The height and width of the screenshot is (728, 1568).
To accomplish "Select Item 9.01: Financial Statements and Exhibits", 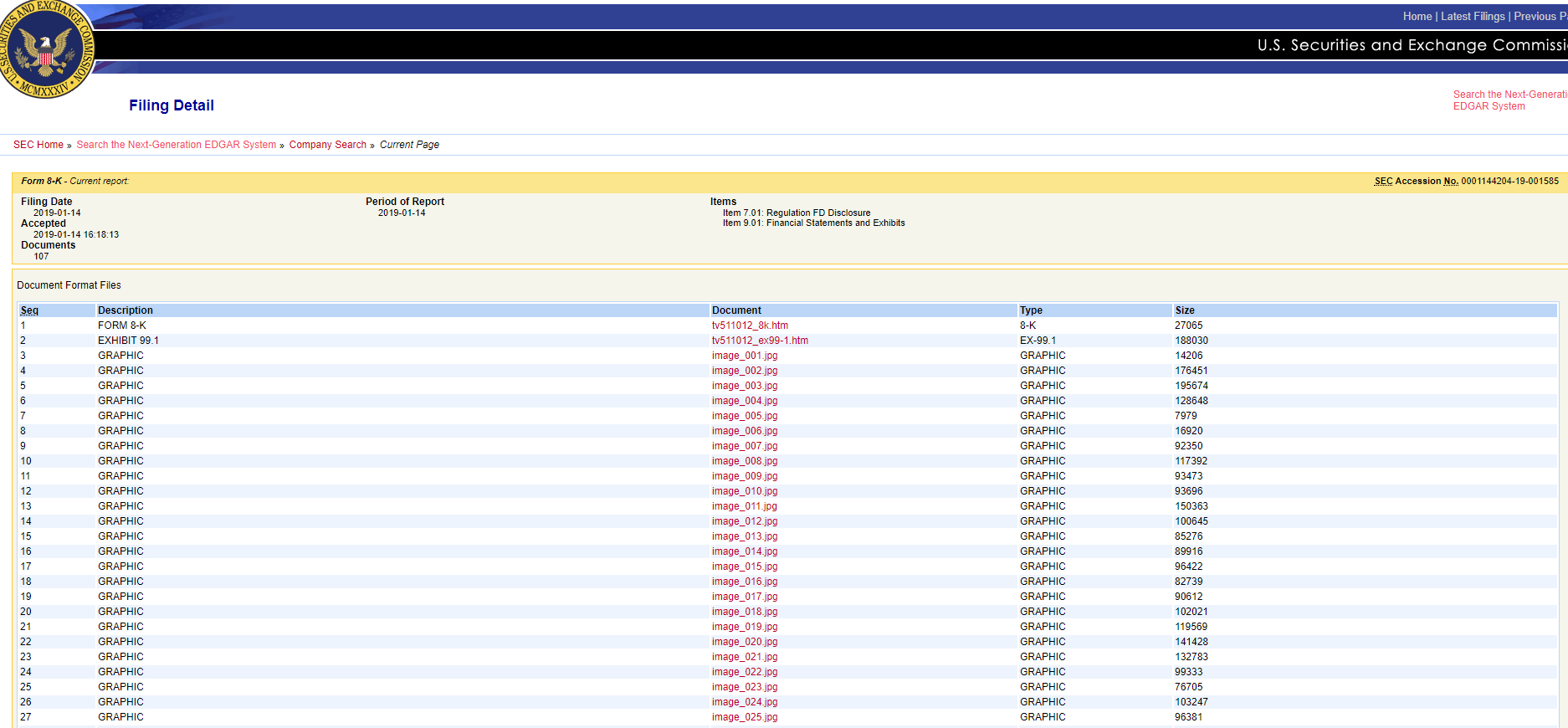I will click(814, 223).
